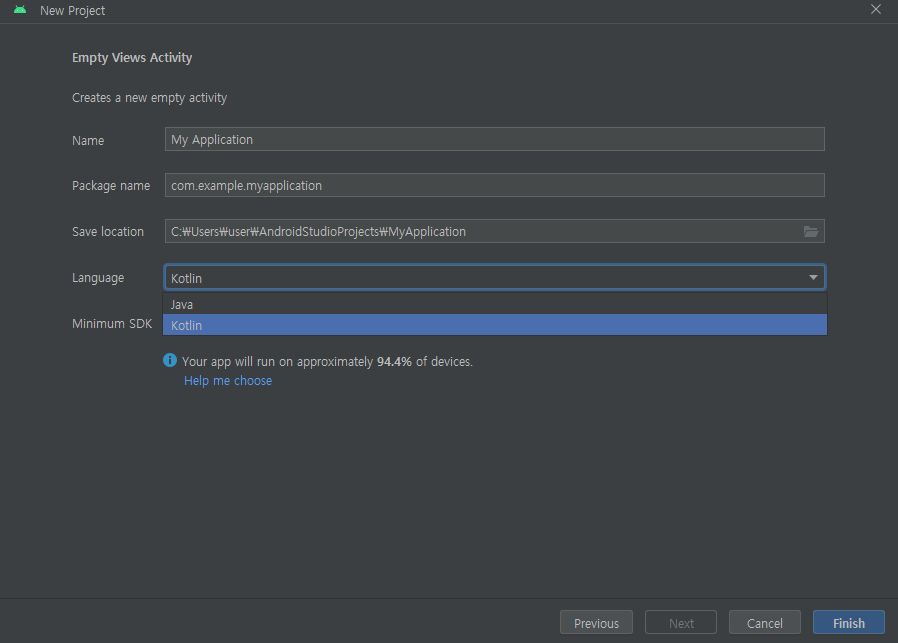Click the Minimum SDK label
Viewport: 898px width, 643px height.
(x=112, y=324)
